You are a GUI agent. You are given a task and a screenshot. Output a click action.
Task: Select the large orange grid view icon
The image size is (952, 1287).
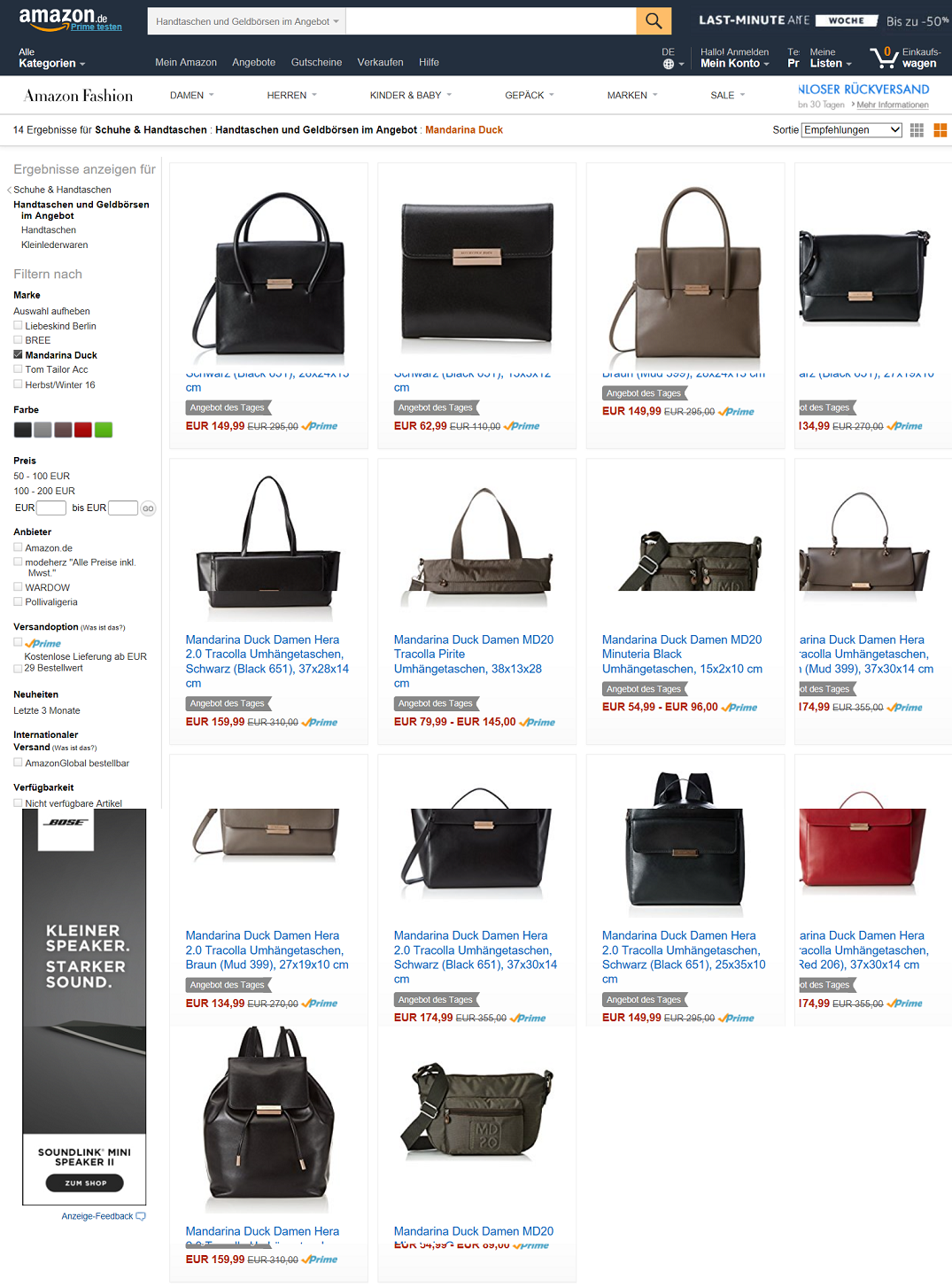(940, 130)
